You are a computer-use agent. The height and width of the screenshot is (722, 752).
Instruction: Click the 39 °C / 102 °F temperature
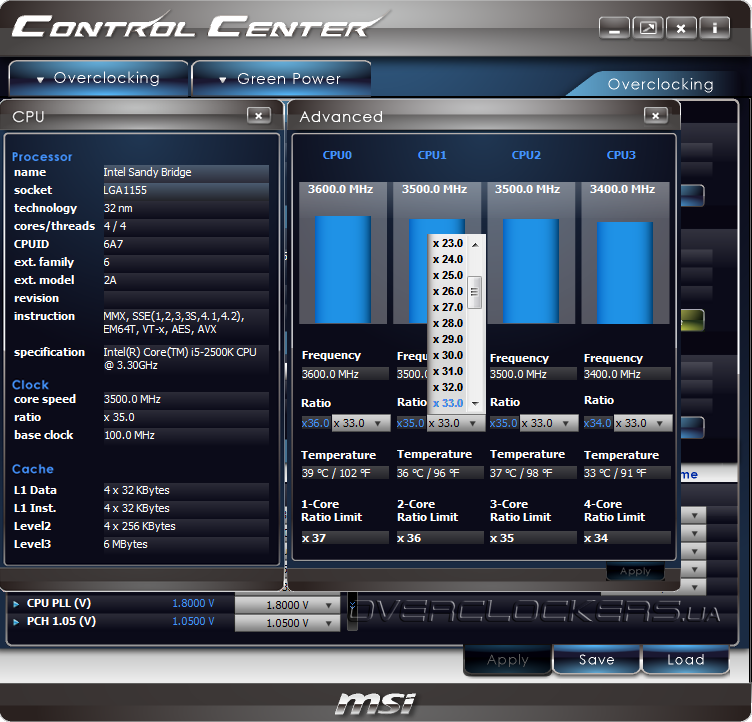(x=345, y=473)
